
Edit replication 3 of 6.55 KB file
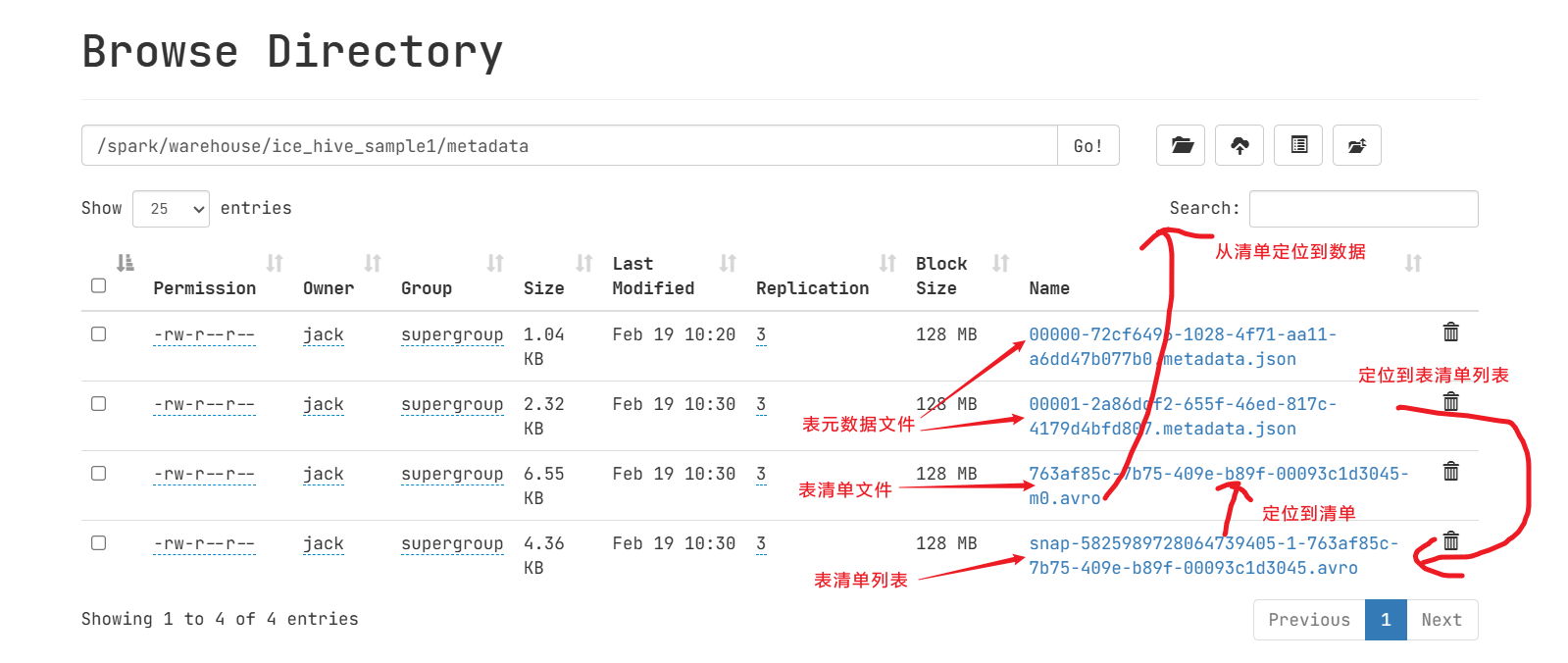[x=761, y=475]
